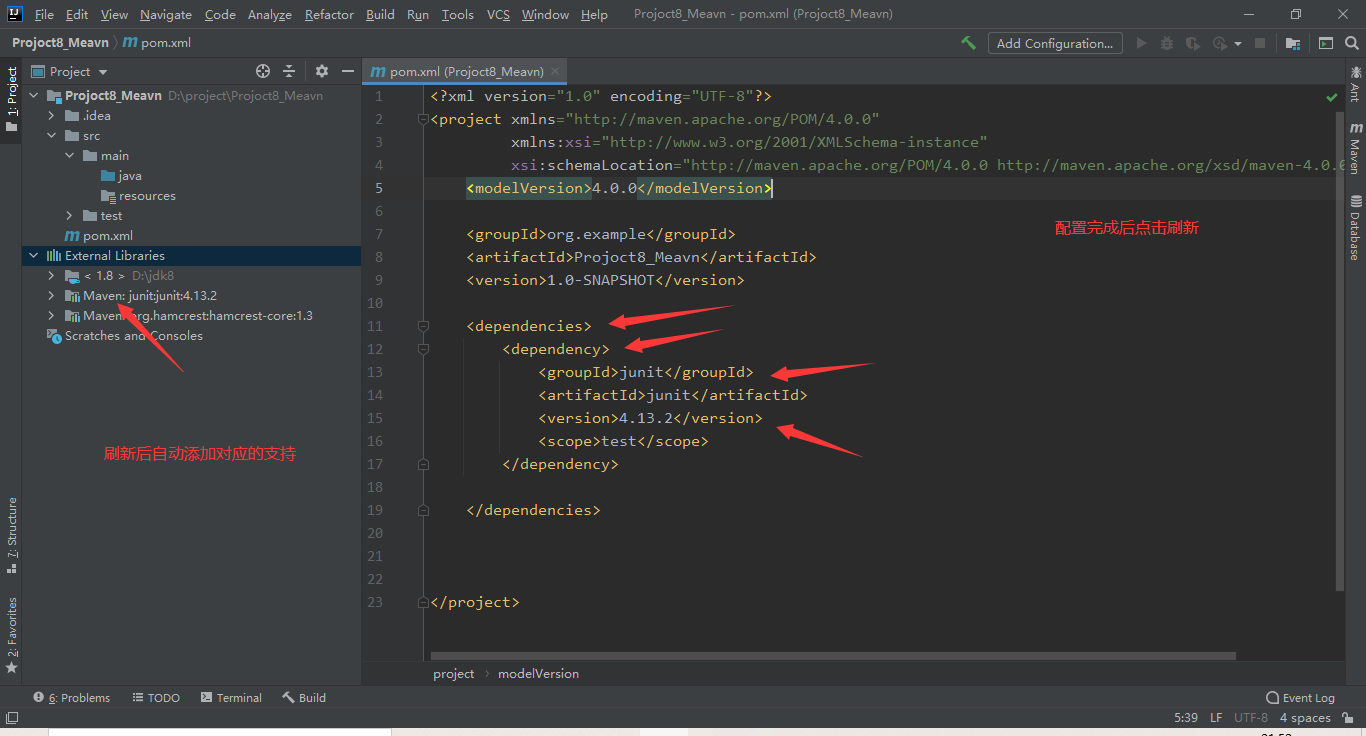The width and height of the screenshot is (1366, 736).
Task: Click the green Build Project hammer icon
Action: 968,43
